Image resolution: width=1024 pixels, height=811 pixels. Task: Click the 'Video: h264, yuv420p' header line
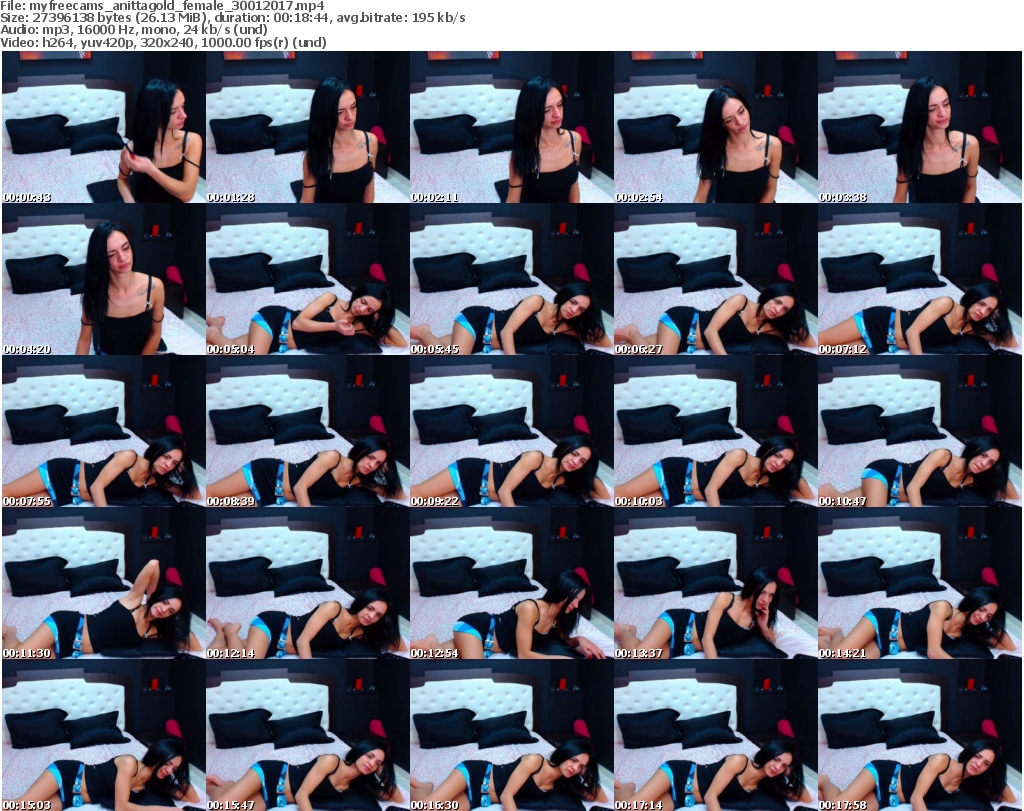163,42
